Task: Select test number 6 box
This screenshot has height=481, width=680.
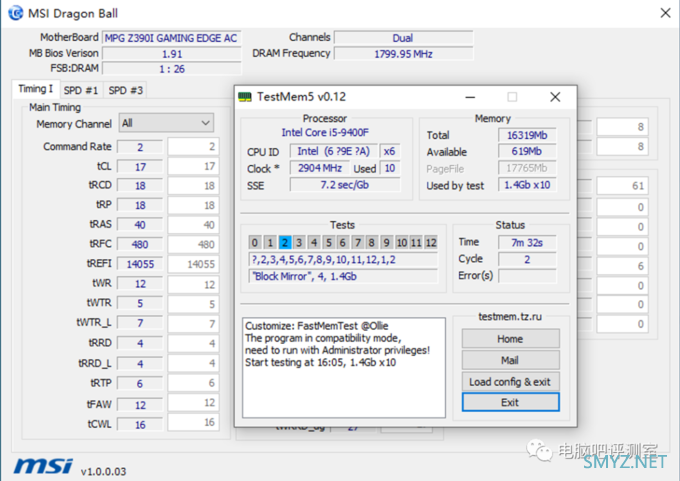Action: (x=343, y=242)
